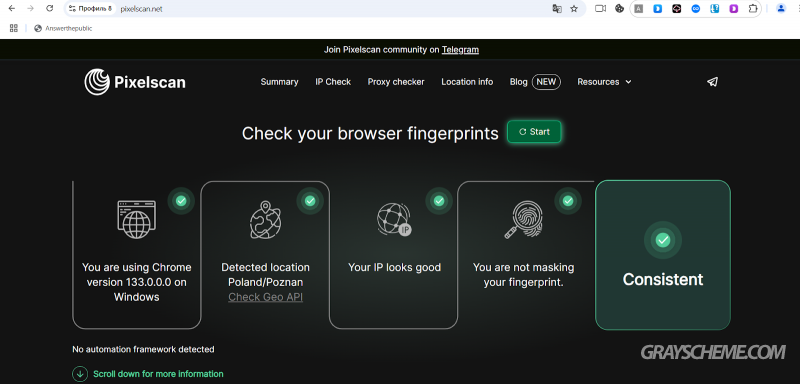Open the Check Geo API link

(x=265, y=297)
